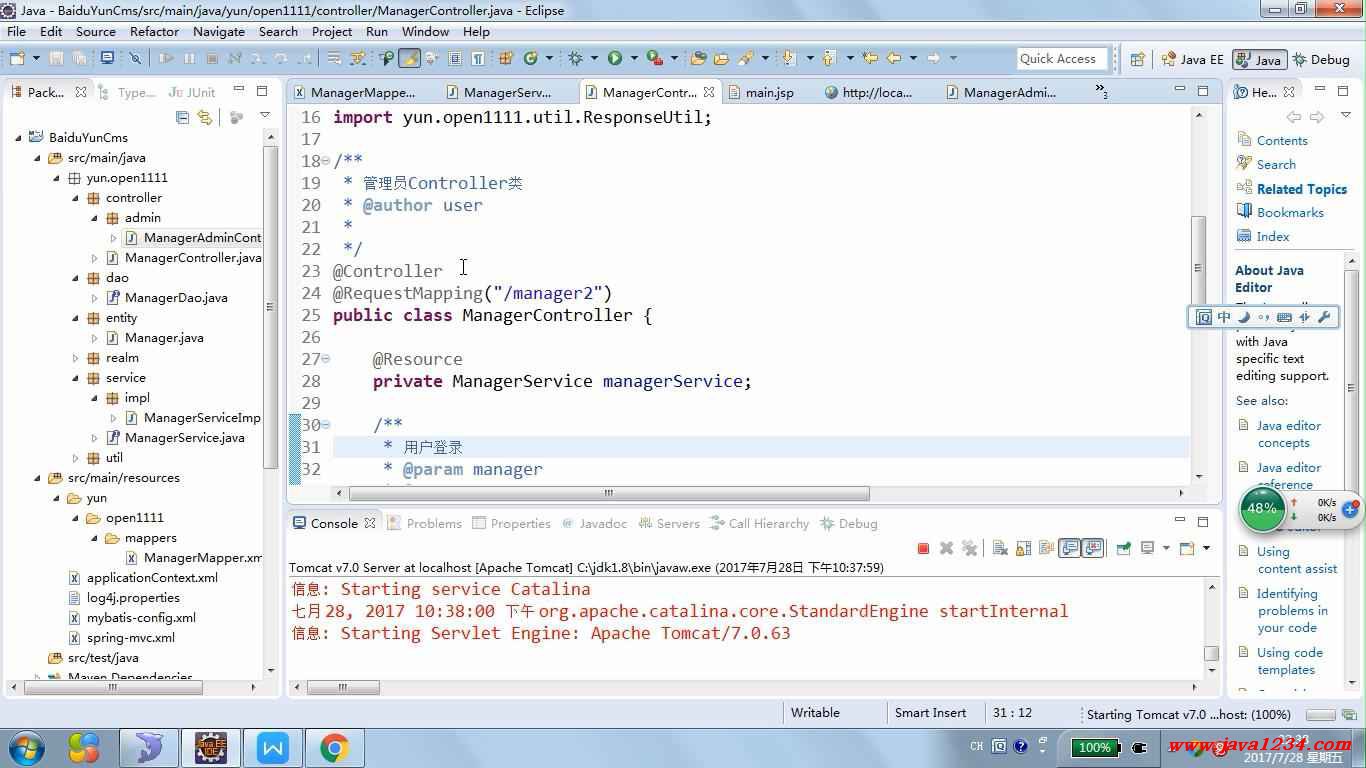Click the Next Annotation arrow icon
This screenshot has height=768, width=1366.
pos(788,58)
